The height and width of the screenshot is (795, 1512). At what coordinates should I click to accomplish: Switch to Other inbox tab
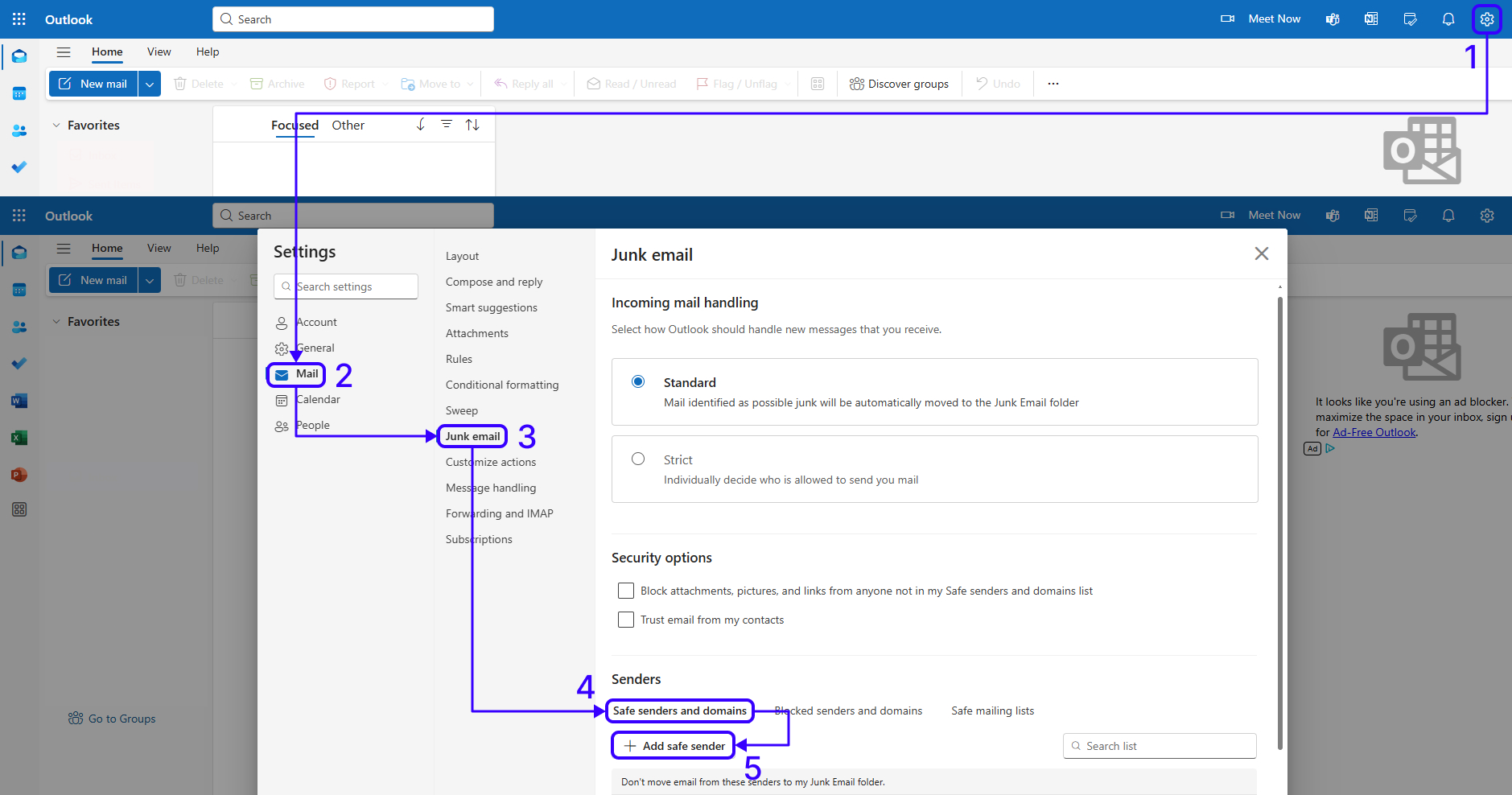348,126
